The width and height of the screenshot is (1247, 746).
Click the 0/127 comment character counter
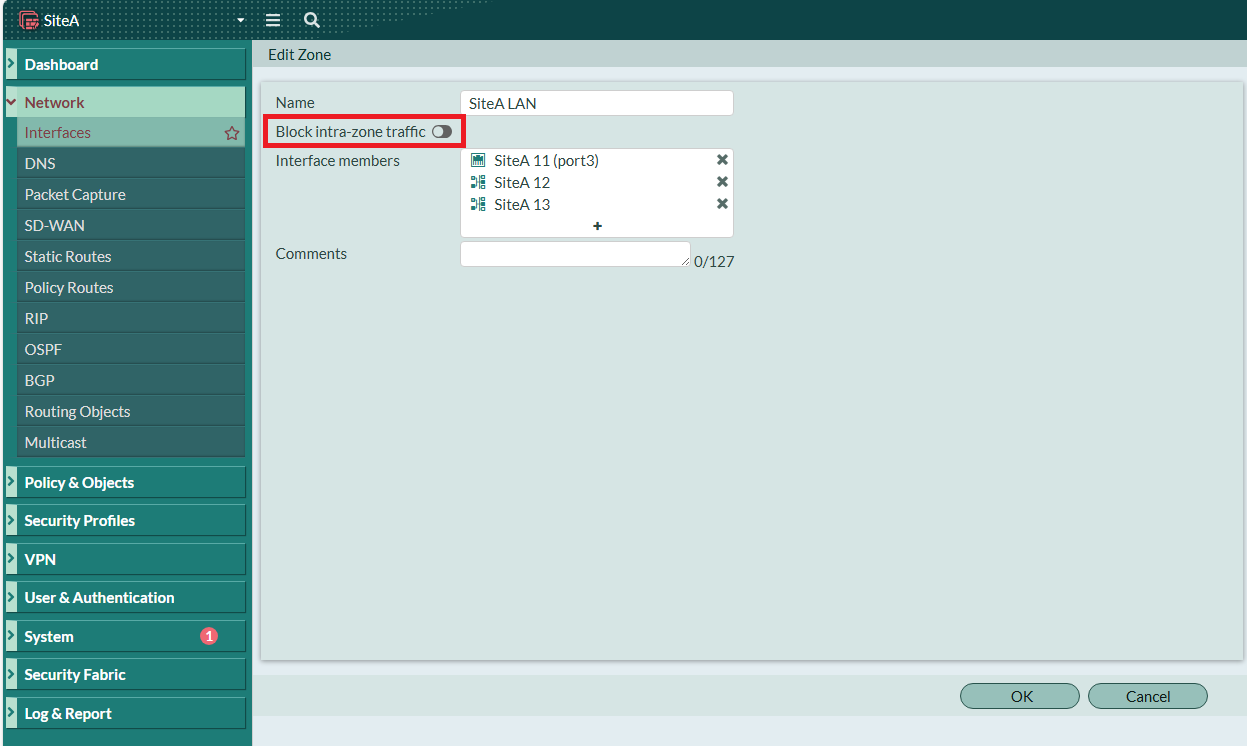tap(714, 262)
